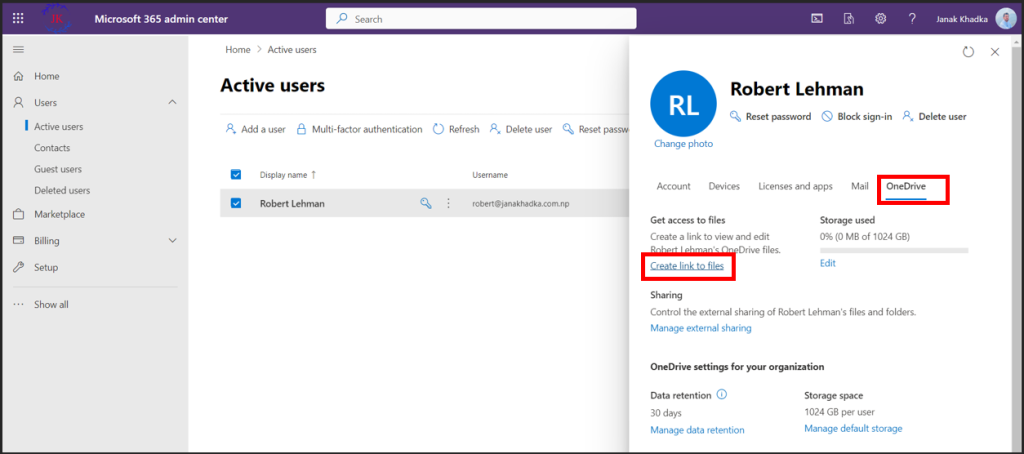Click the search magnifier icon

(x=342, y=19)
